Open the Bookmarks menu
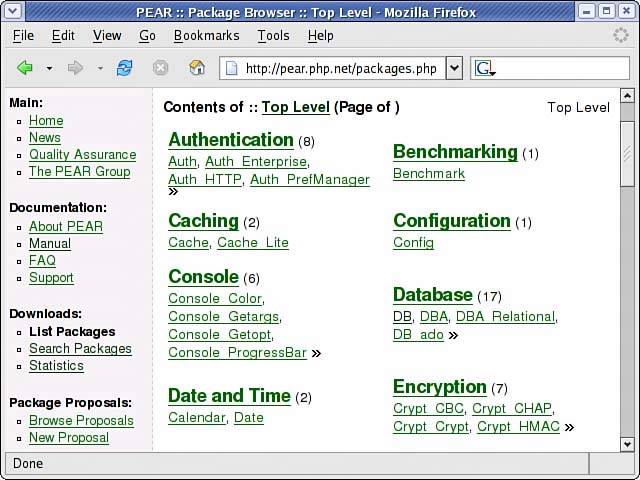640x480 pixels. (206, 35)
